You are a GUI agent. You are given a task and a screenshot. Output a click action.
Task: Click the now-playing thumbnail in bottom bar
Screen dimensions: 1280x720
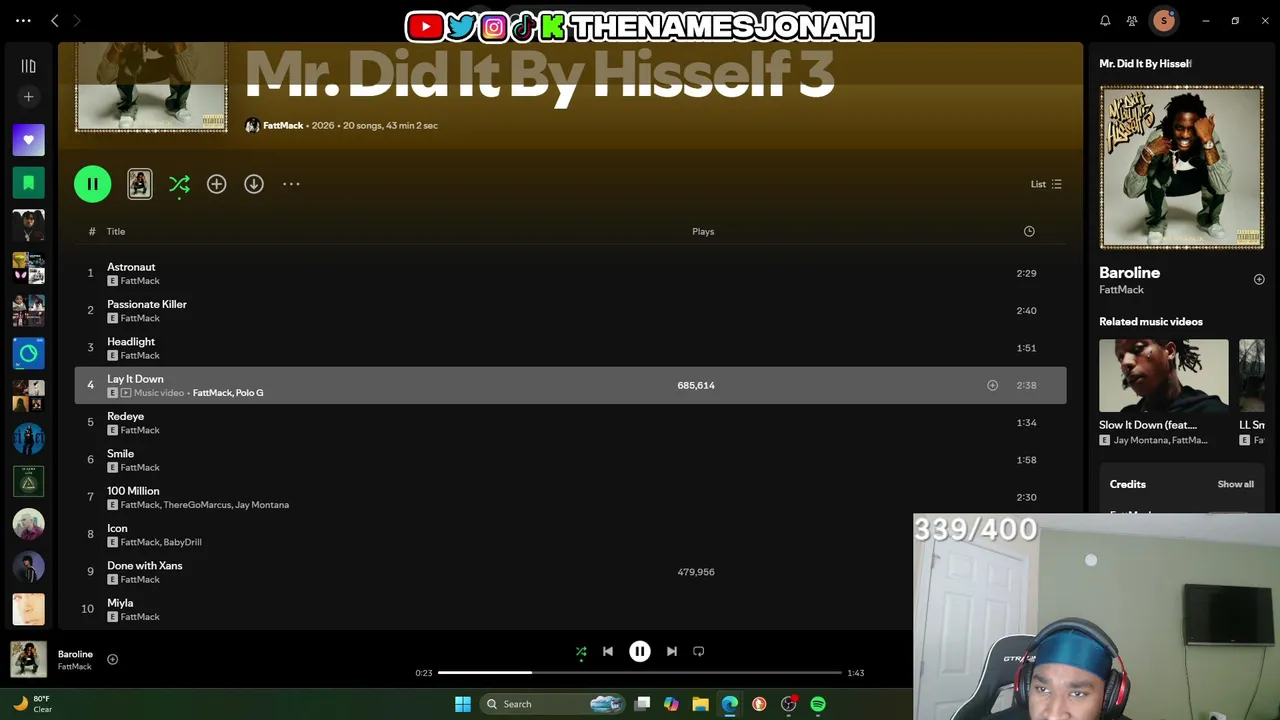pos(28,659)
